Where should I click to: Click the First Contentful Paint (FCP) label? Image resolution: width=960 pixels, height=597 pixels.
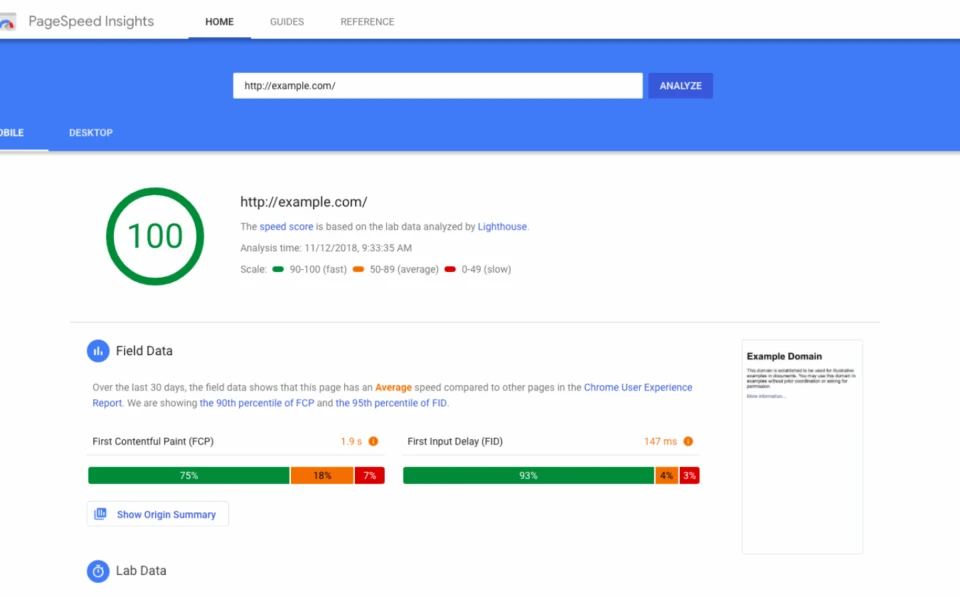[x=153, y=441]
